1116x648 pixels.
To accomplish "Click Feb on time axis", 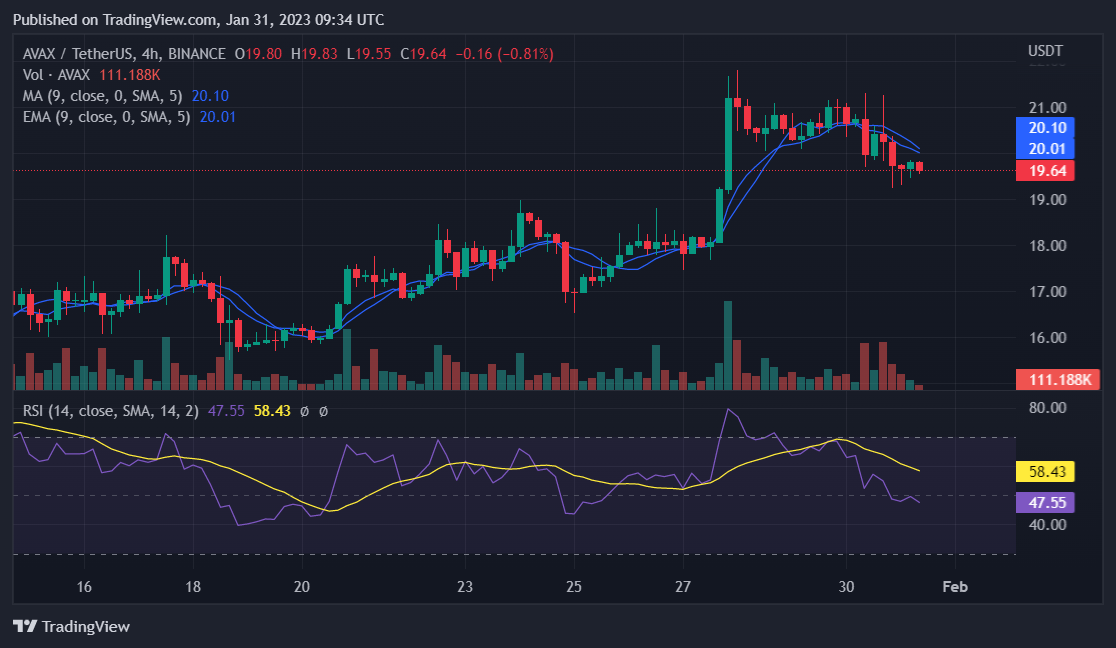I will point(955,587).
